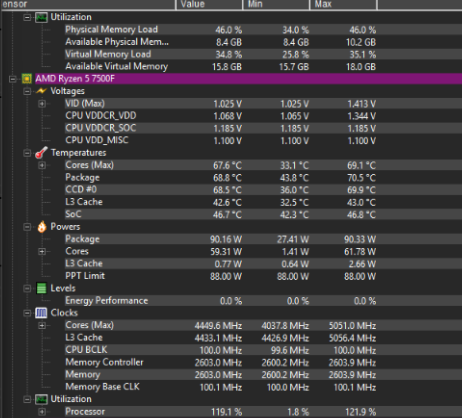Collapse the Powers group
Viewport: 462px width, 418px height.
point(27,227)
